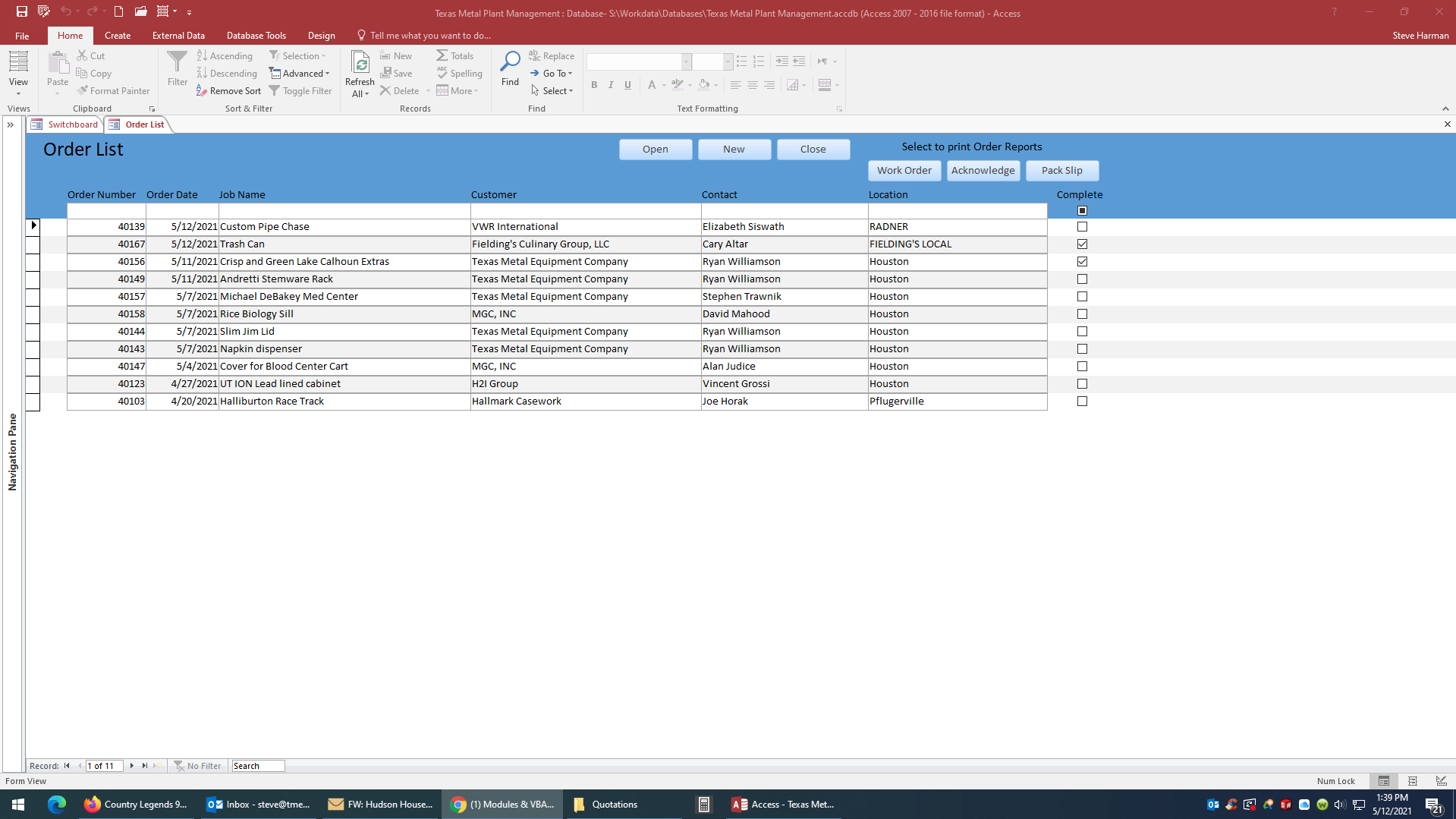This screenshot has width=1456, height=819.
Task: Open Chrome Modules & VBA taskbar item
Action: coord(502,805)
